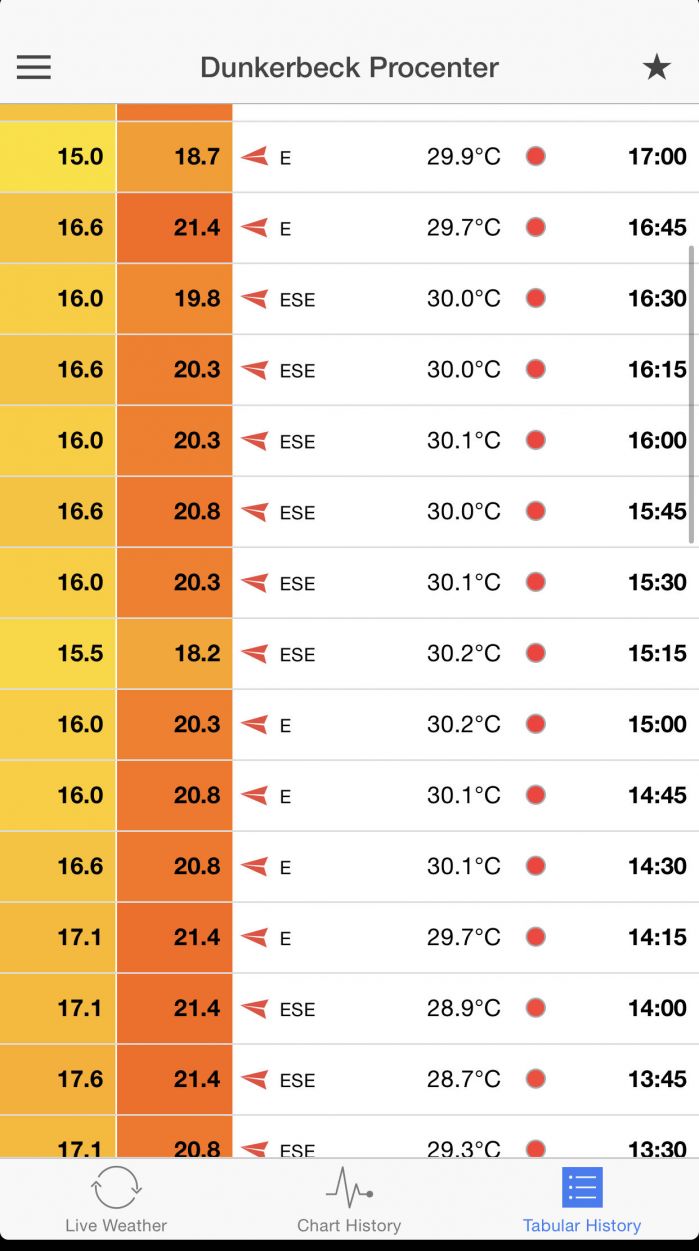Click the wind arrow in the 17:00 row
The height and width of the screenshot is (1251, 699).
255,157
